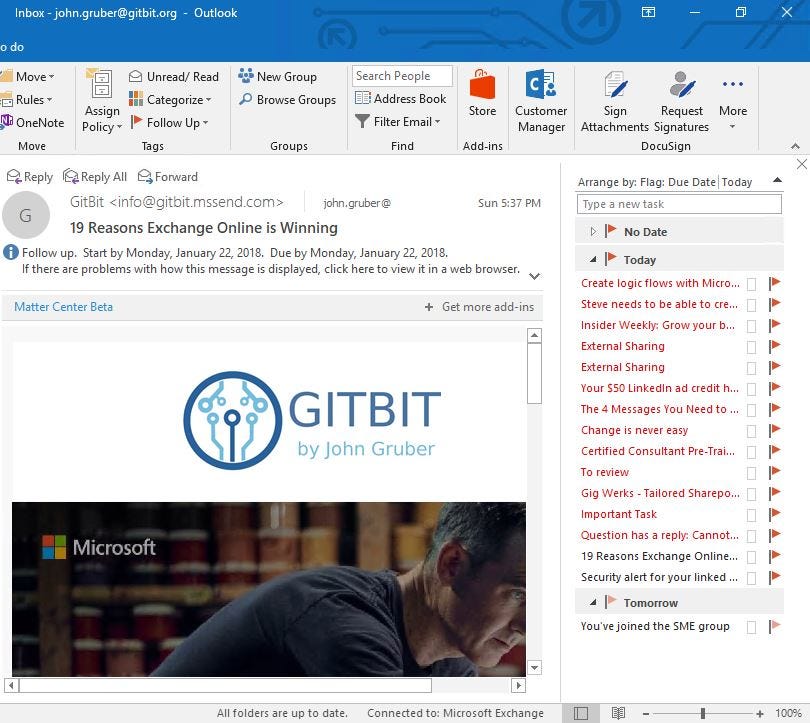Expand the message header chevron
Screen dimensions: 810x723
(x=535, y=276)
